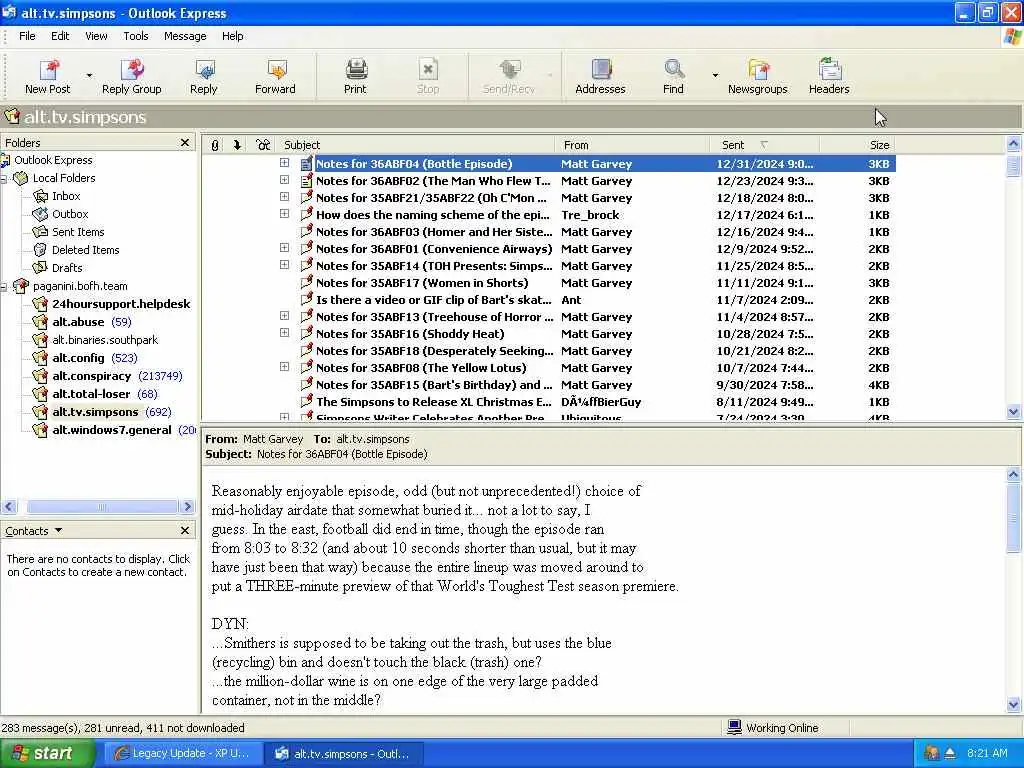Open the XL Christmas Episode message
This screenshot has height=768, width=1024.
434,402
